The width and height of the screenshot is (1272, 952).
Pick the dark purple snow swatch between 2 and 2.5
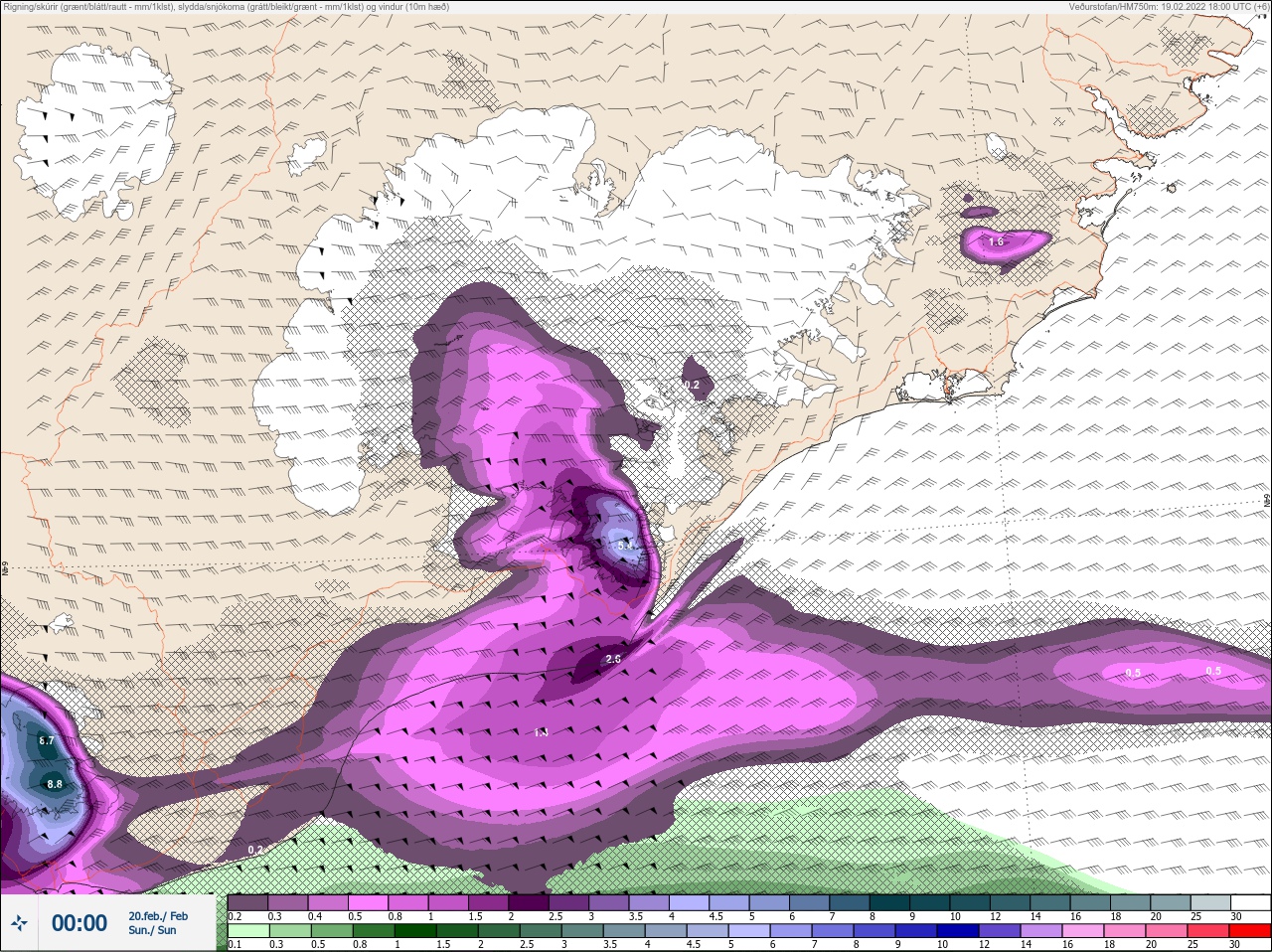click(529, 902)
